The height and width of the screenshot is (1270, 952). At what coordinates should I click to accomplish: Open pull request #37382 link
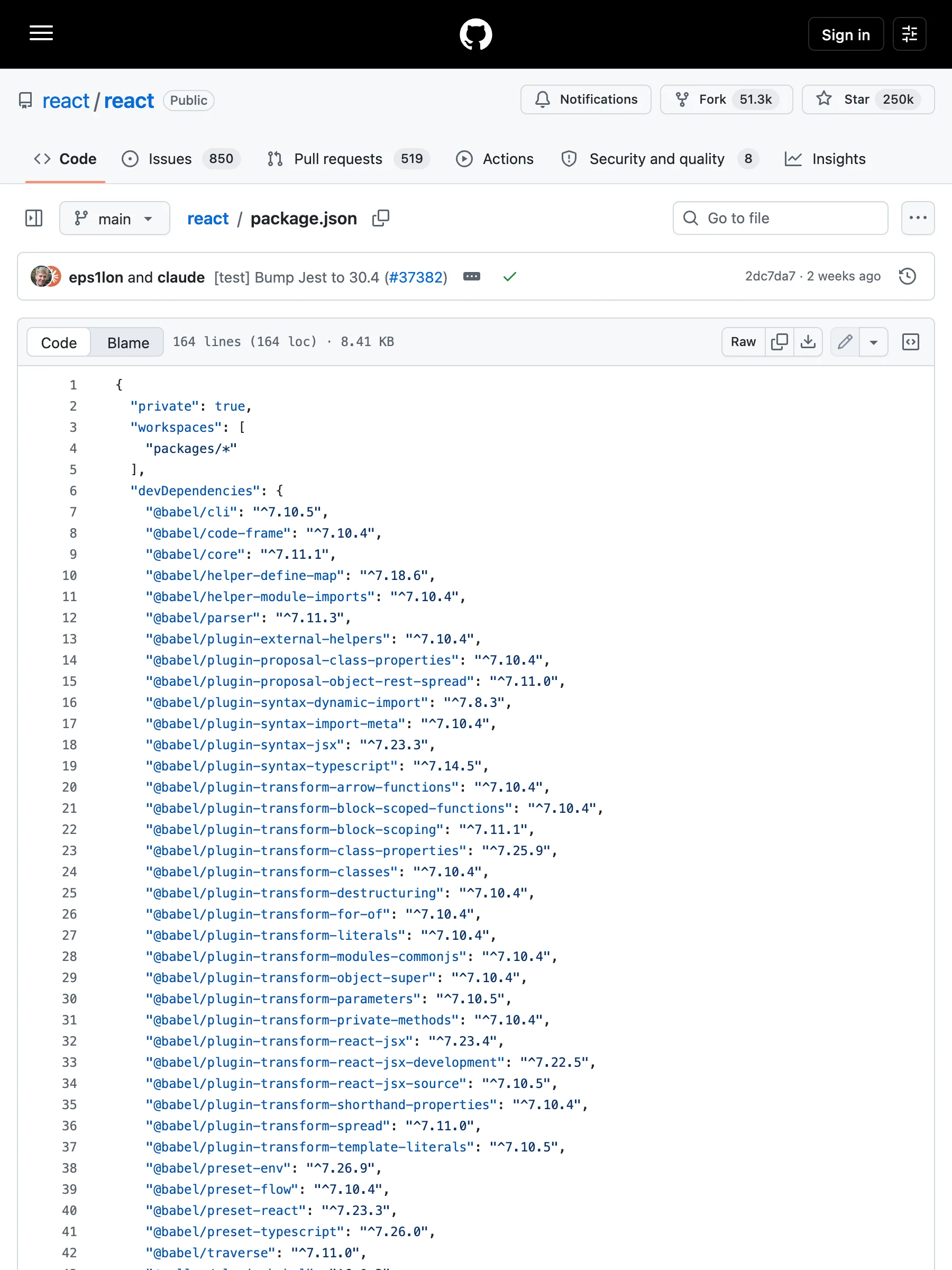coord(416,278)
